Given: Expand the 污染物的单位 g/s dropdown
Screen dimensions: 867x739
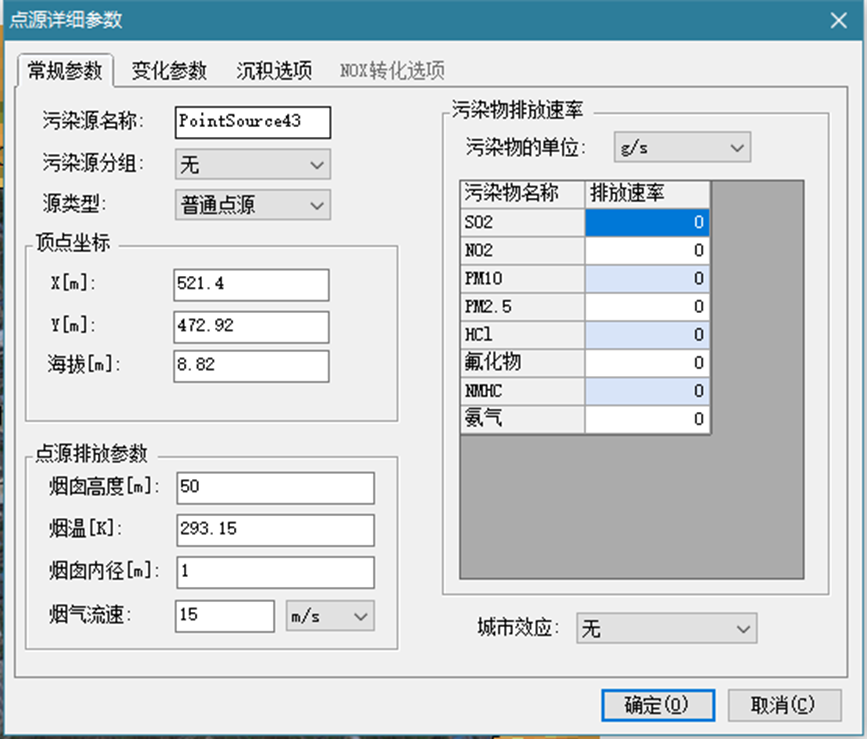Looking at the screenshot, I should (x=680, y=148).
